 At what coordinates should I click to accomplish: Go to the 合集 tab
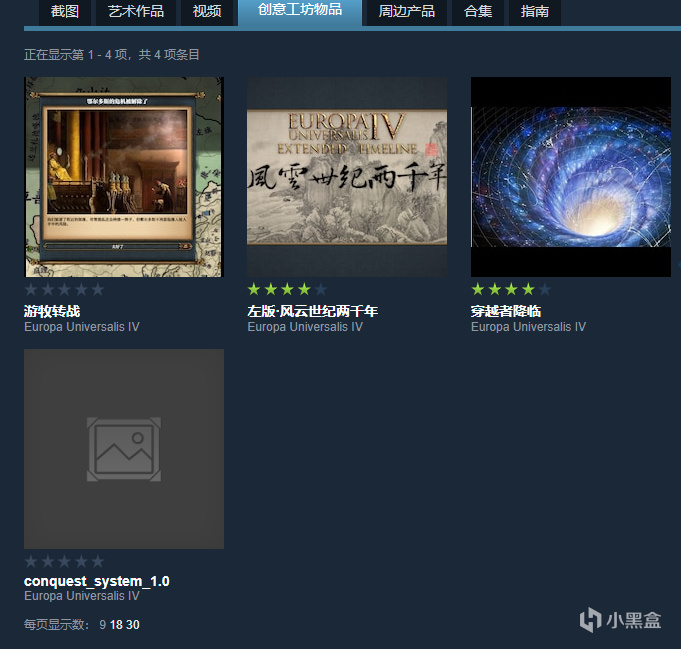(x=478, y=12)
